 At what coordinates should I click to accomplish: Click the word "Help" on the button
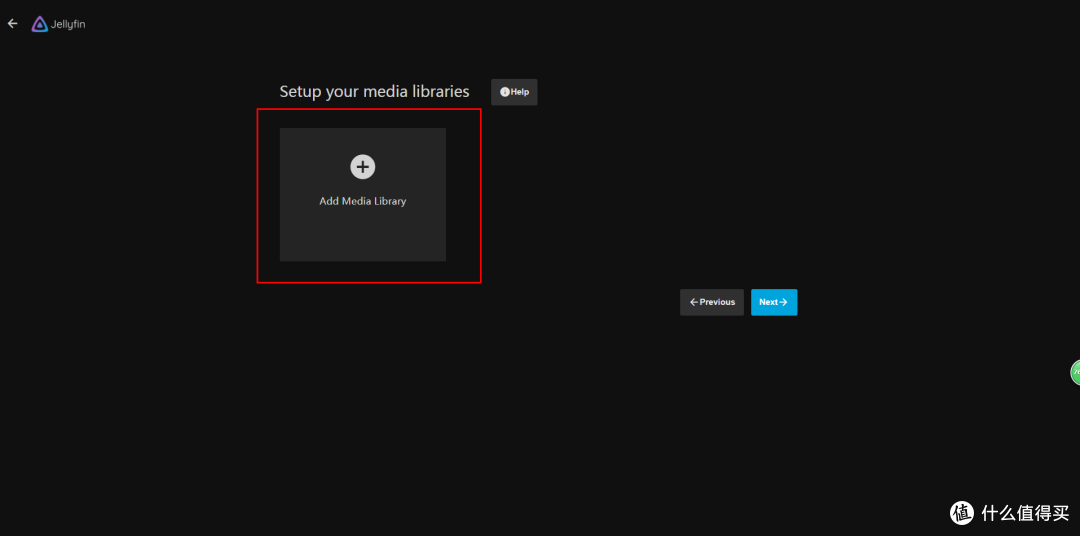tap(520, 92)
